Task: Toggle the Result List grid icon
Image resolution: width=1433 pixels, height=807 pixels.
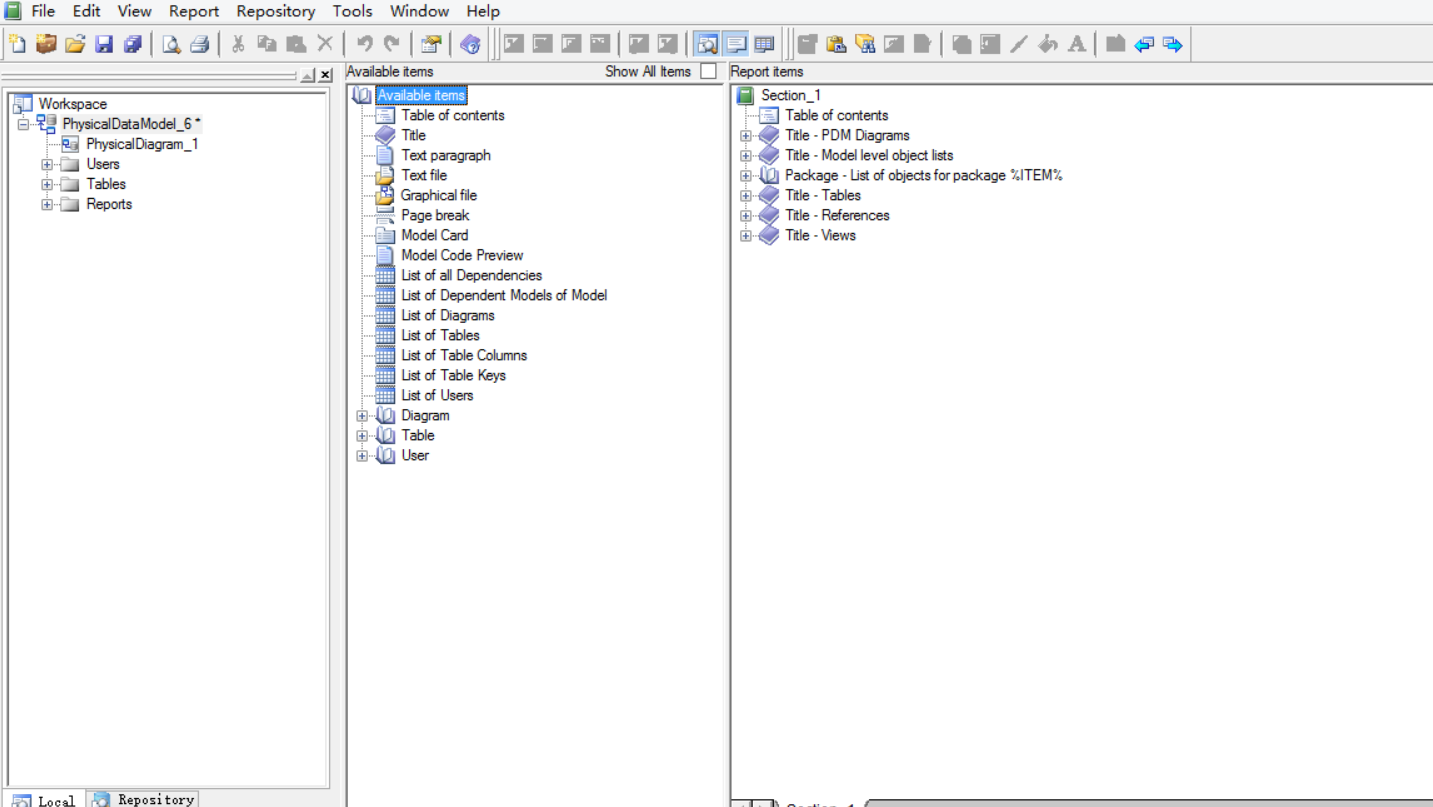Action: click(x=765, y=44)
